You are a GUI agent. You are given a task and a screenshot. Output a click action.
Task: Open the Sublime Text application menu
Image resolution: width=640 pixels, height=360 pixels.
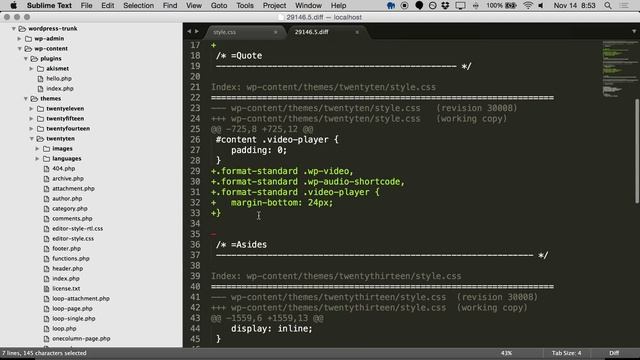point(49,6)
